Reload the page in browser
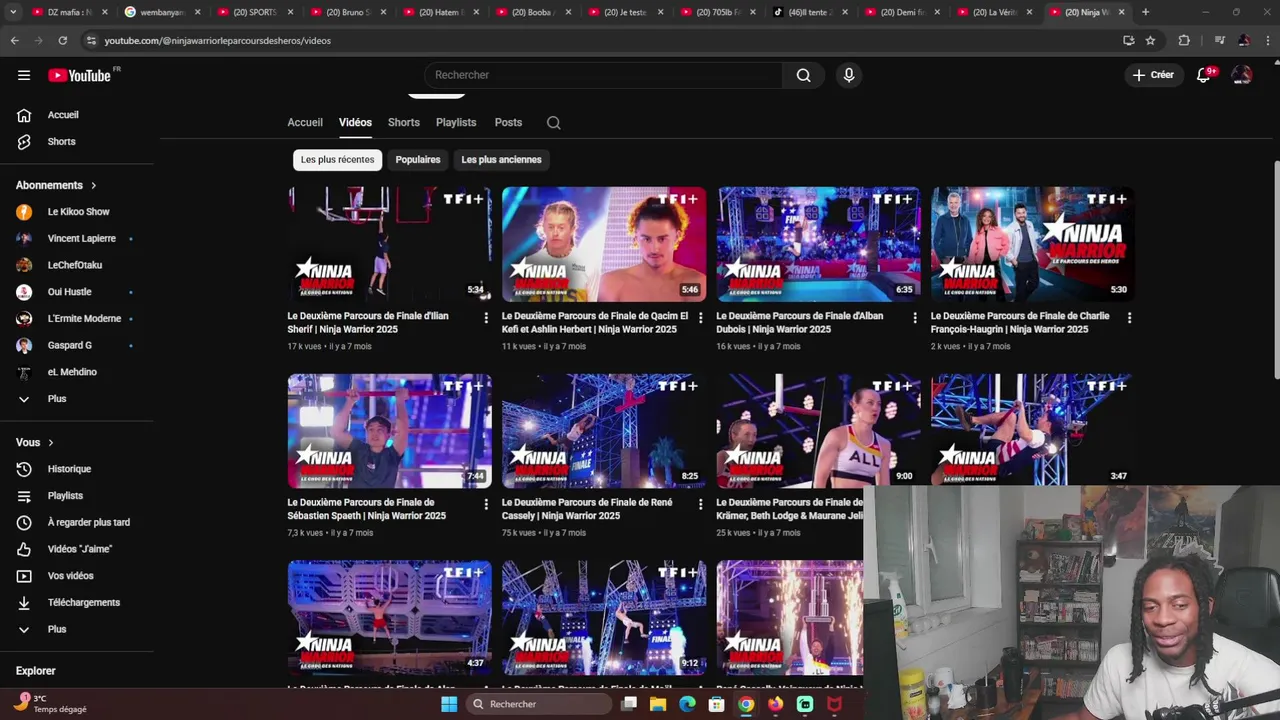The height and width of the screenshot is (720, 1280). coord(62,41)
